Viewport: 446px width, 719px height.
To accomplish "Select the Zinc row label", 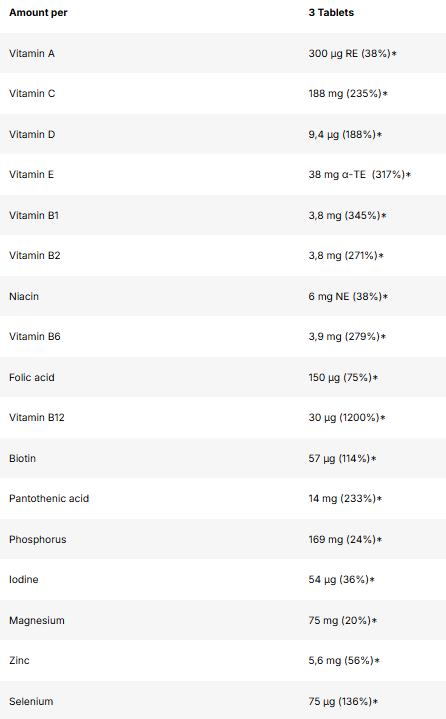I will point(19,661).
